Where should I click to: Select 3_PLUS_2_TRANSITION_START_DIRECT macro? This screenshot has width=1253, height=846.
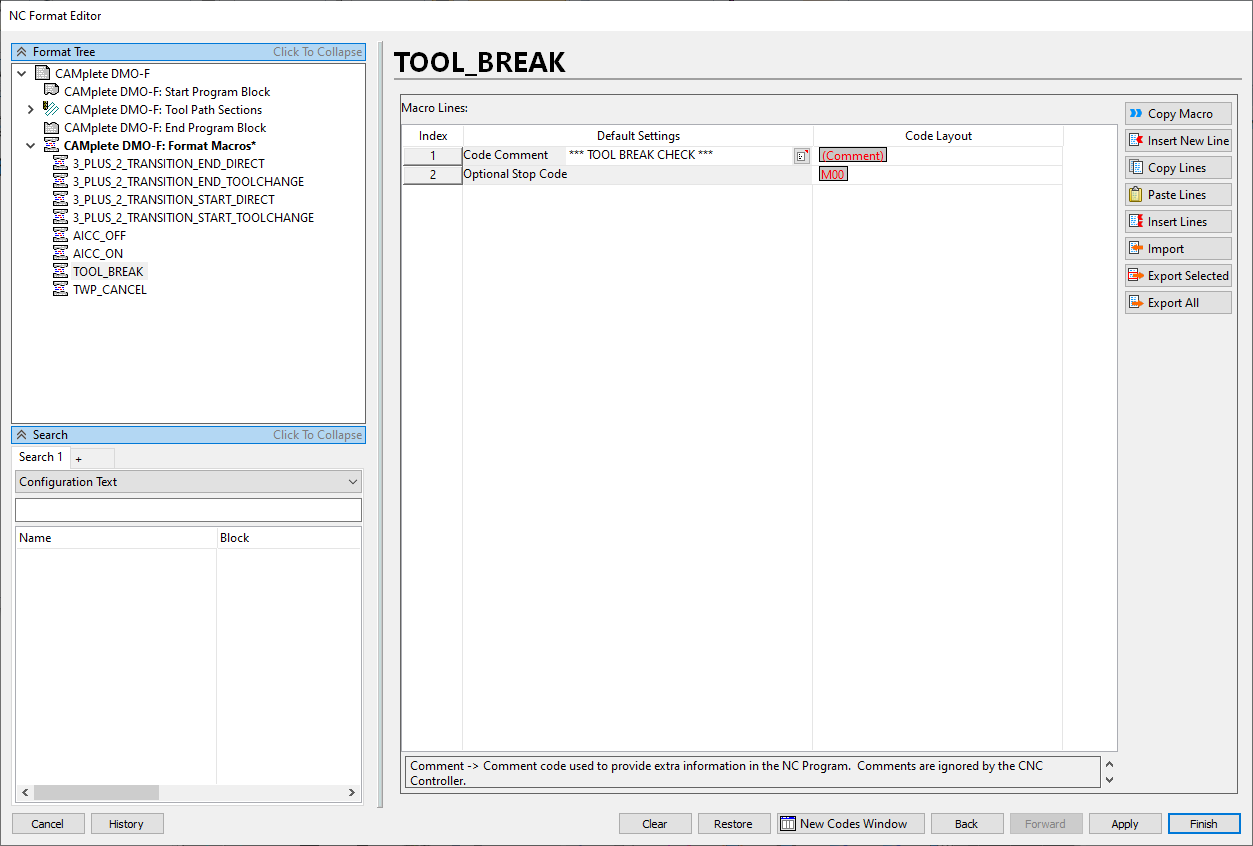coord(174,200)
